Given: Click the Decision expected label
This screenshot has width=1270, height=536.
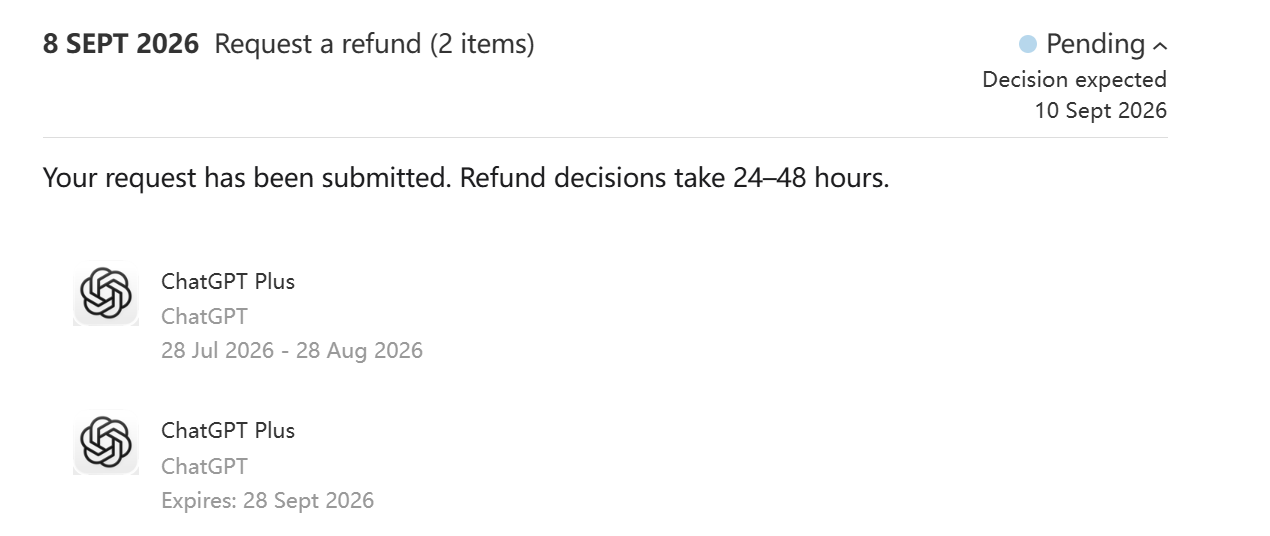Looking at the screenshot, I should tap(1074, 79).
